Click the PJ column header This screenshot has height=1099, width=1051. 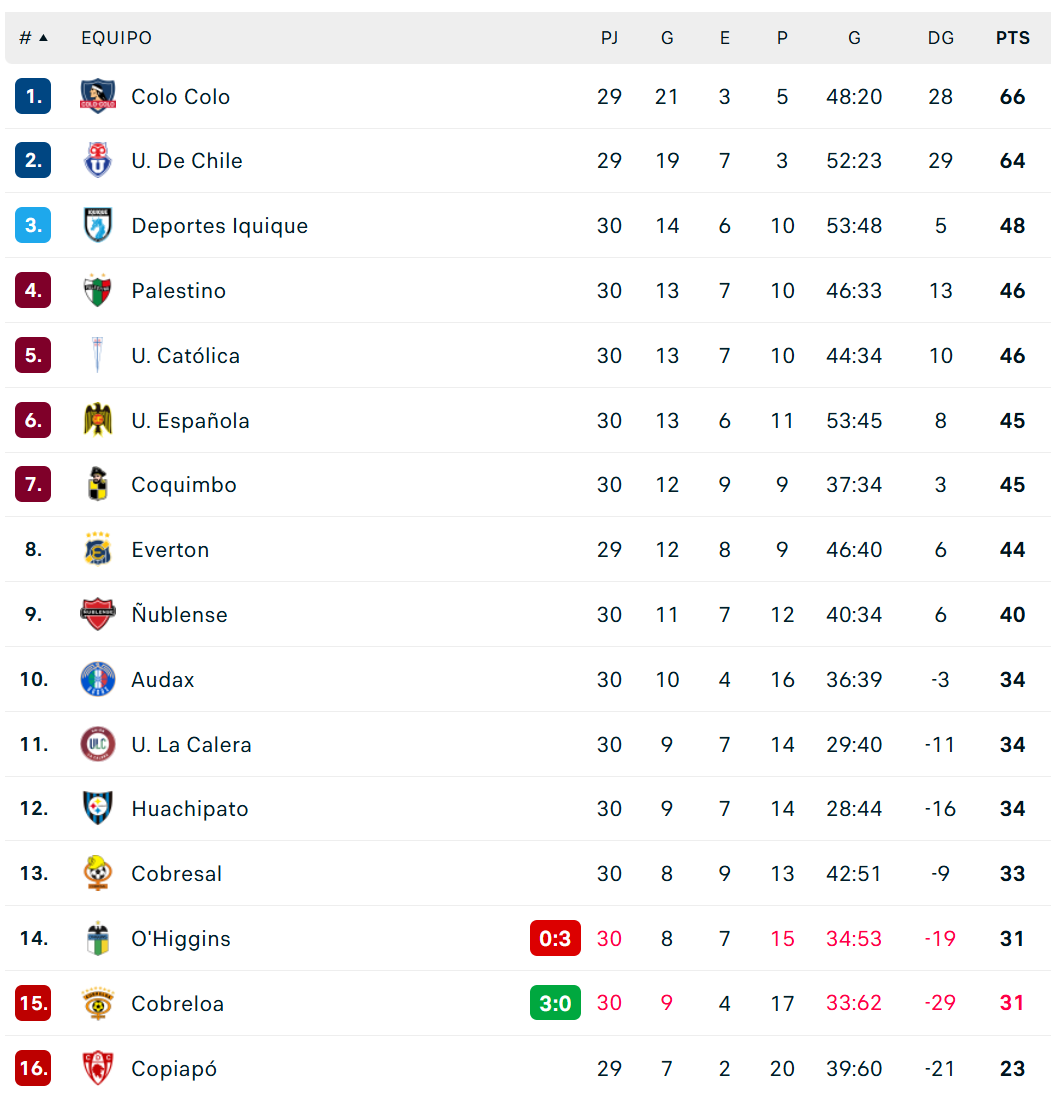[609, 38]
